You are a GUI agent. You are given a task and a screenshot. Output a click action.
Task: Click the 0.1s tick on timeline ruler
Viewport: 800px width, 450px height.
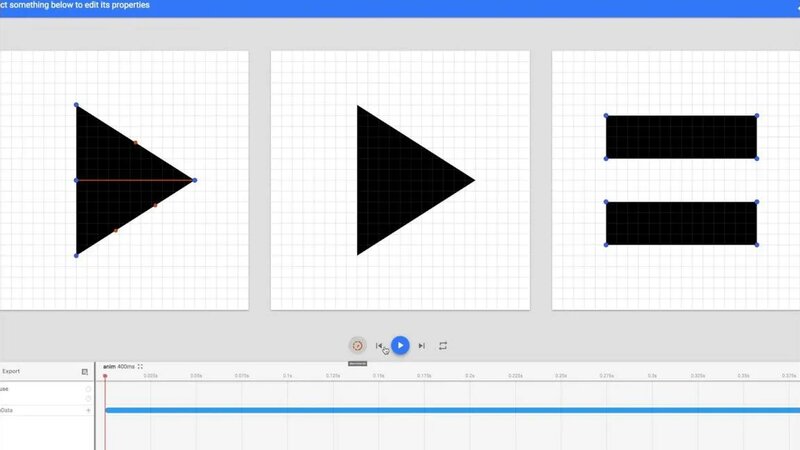point(287,376)
